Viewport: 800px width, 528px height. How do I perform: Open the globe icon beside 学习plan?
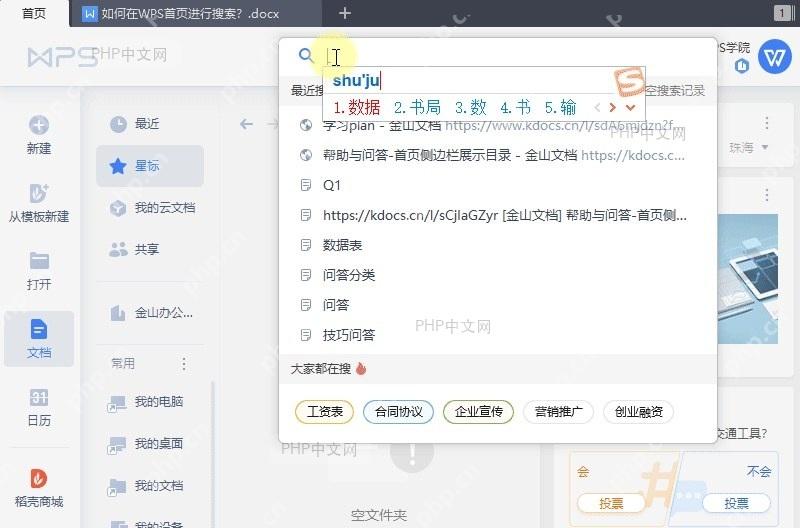[306, 125]
